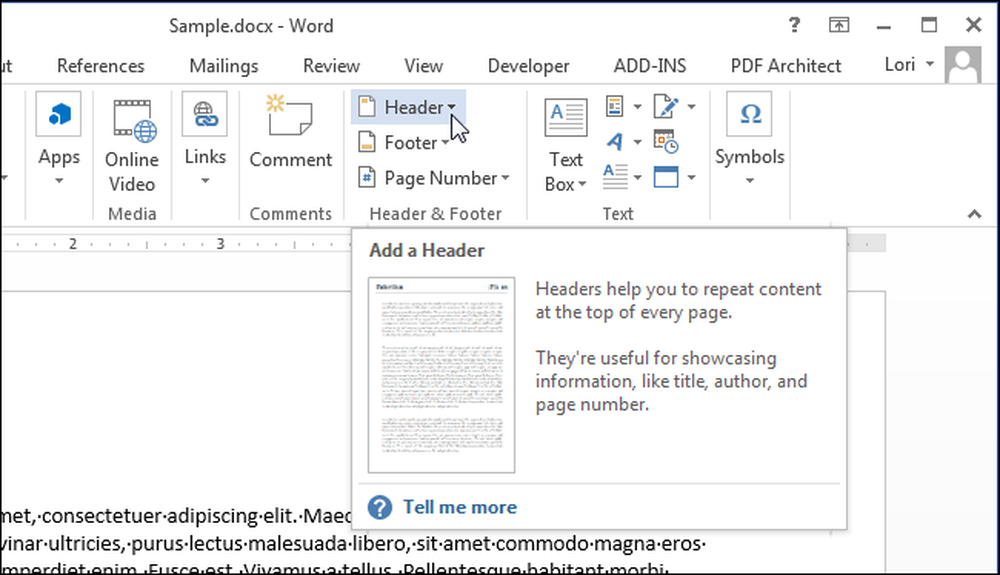Switch to the Developer tab
Screen dimensions: 1000x575
(x=529, y=66)
